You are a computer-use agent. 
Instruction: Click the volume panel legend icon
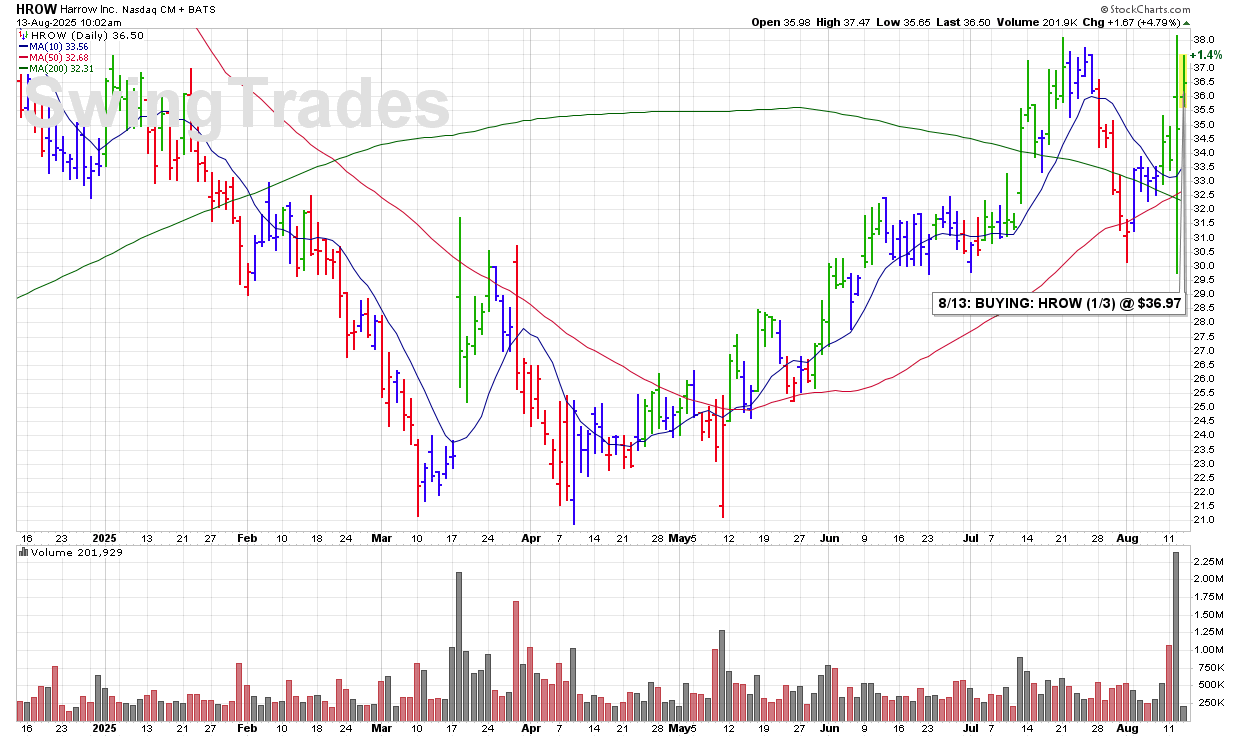coord(24,552)
